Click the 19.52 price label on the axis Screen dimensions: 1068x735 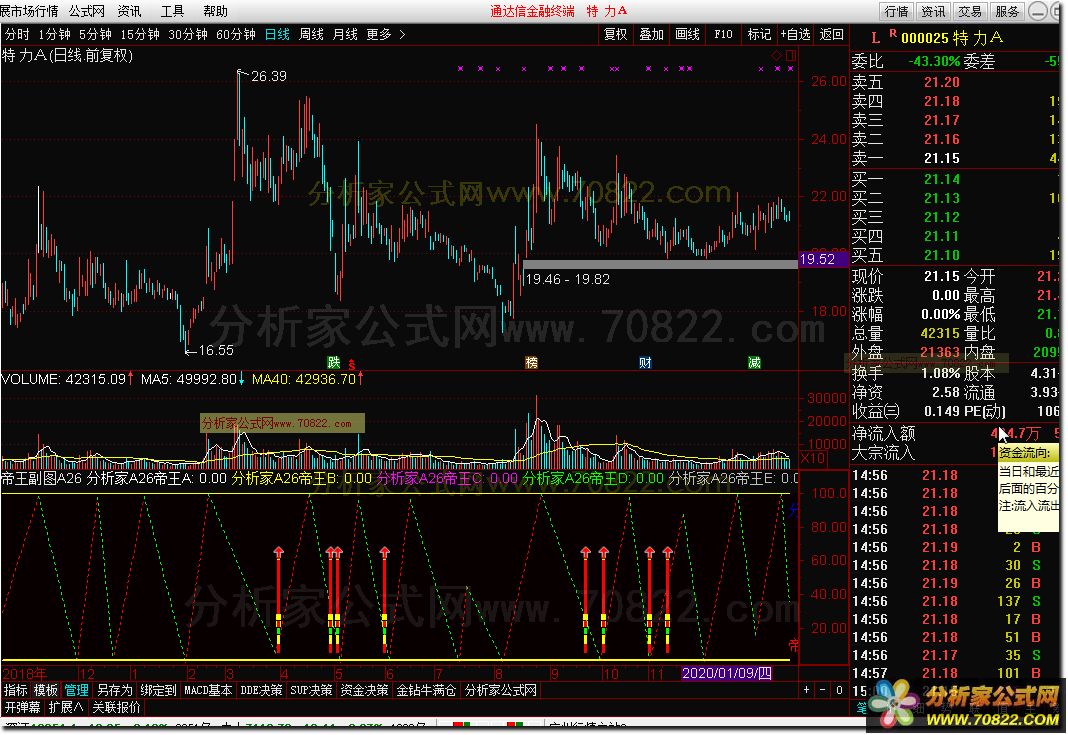pos(823,259)
